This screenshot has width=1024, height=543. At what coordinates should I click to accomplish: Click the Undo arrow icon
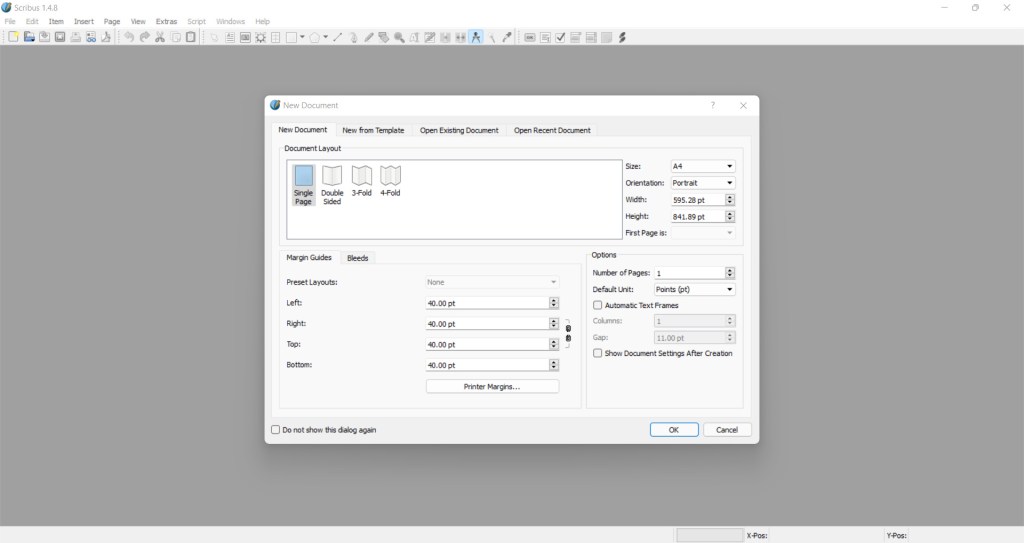129,37
